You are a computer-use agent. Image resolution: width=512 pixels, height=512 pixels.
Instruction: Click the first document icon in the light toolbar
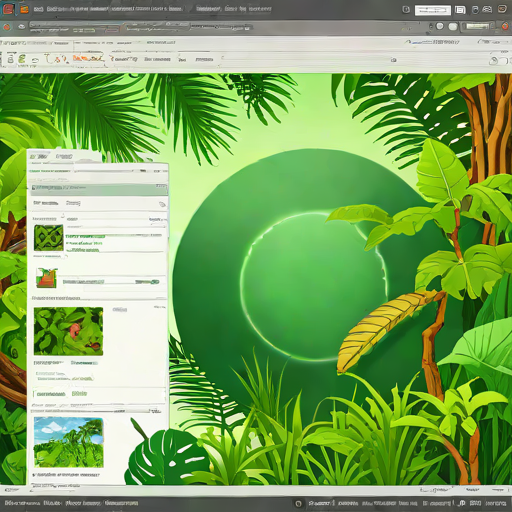[11, 60]
